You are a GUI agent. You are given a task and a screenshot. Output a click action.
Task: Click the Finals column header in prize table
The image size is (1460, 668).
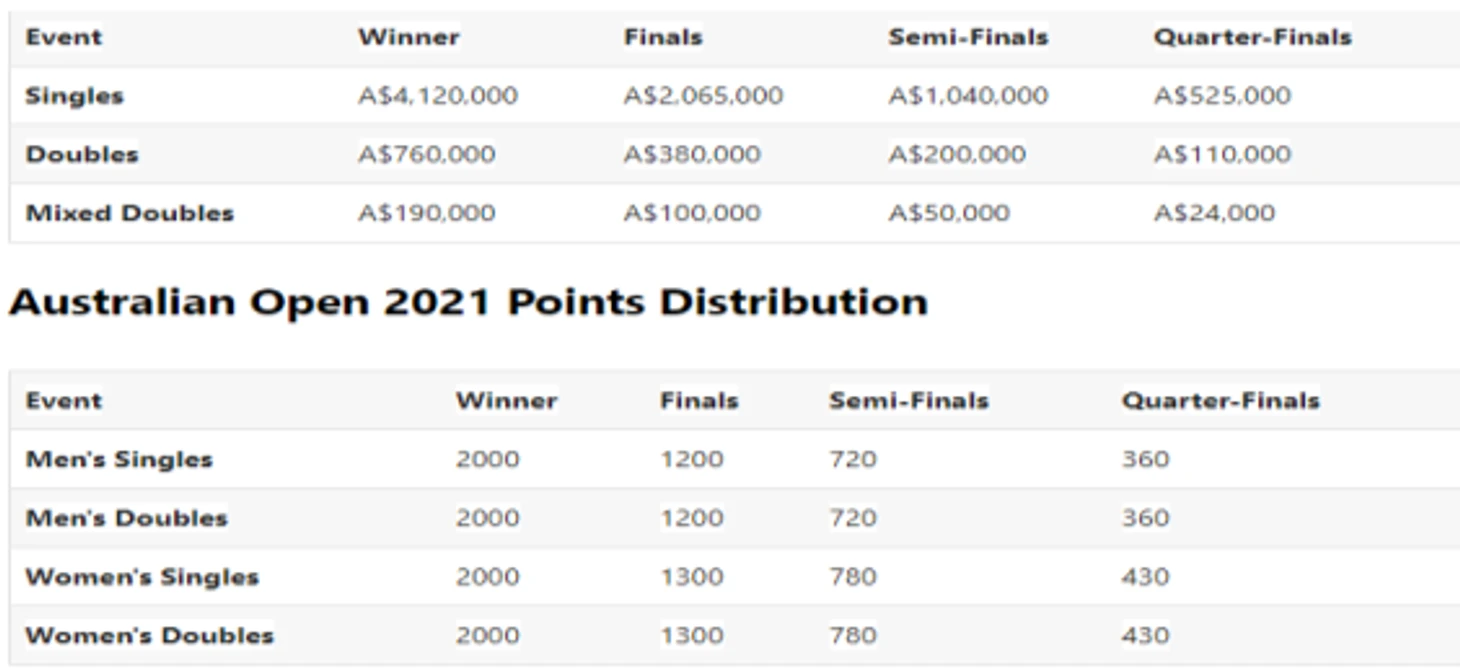pos(663,38)
